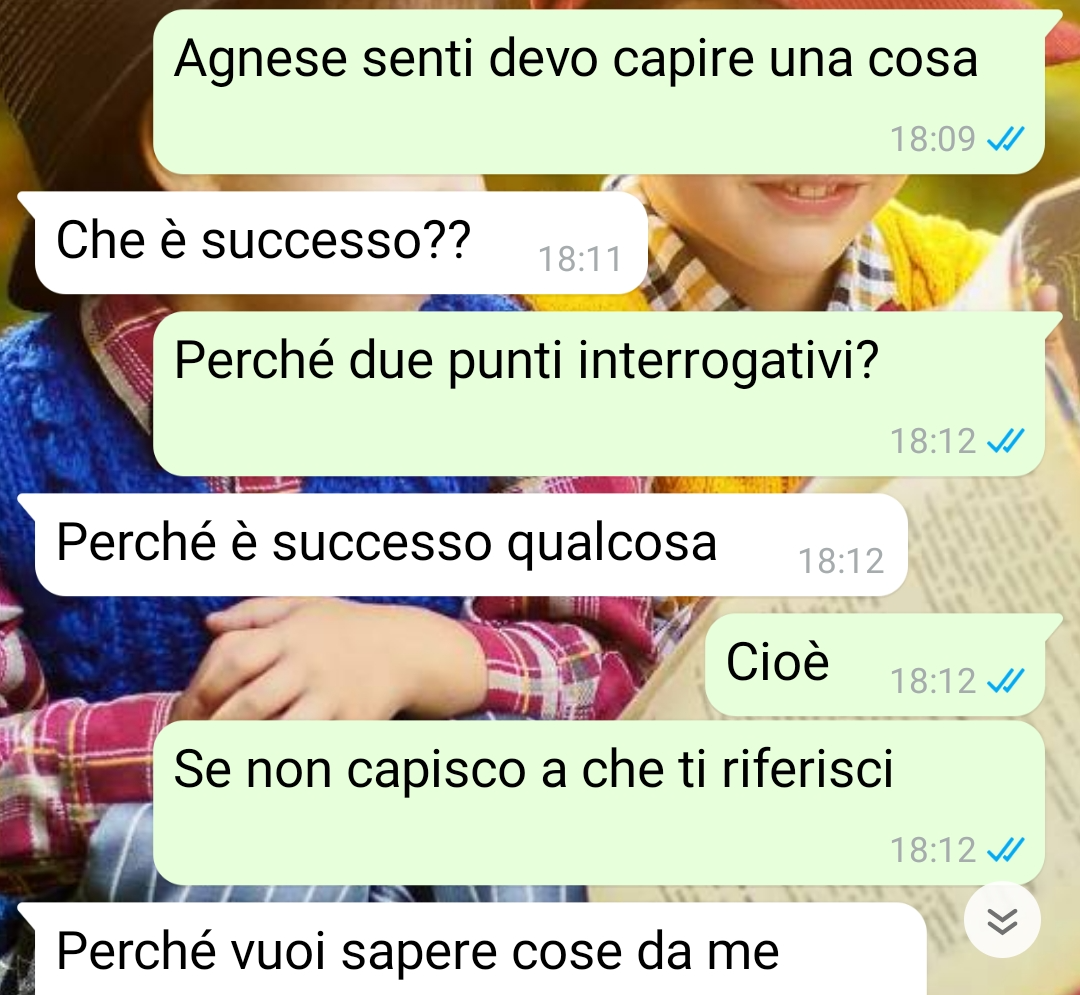Tap blue read ticks on 'Agnese senti' message
Viewport: 1080px width, 995px height.
1006,139
